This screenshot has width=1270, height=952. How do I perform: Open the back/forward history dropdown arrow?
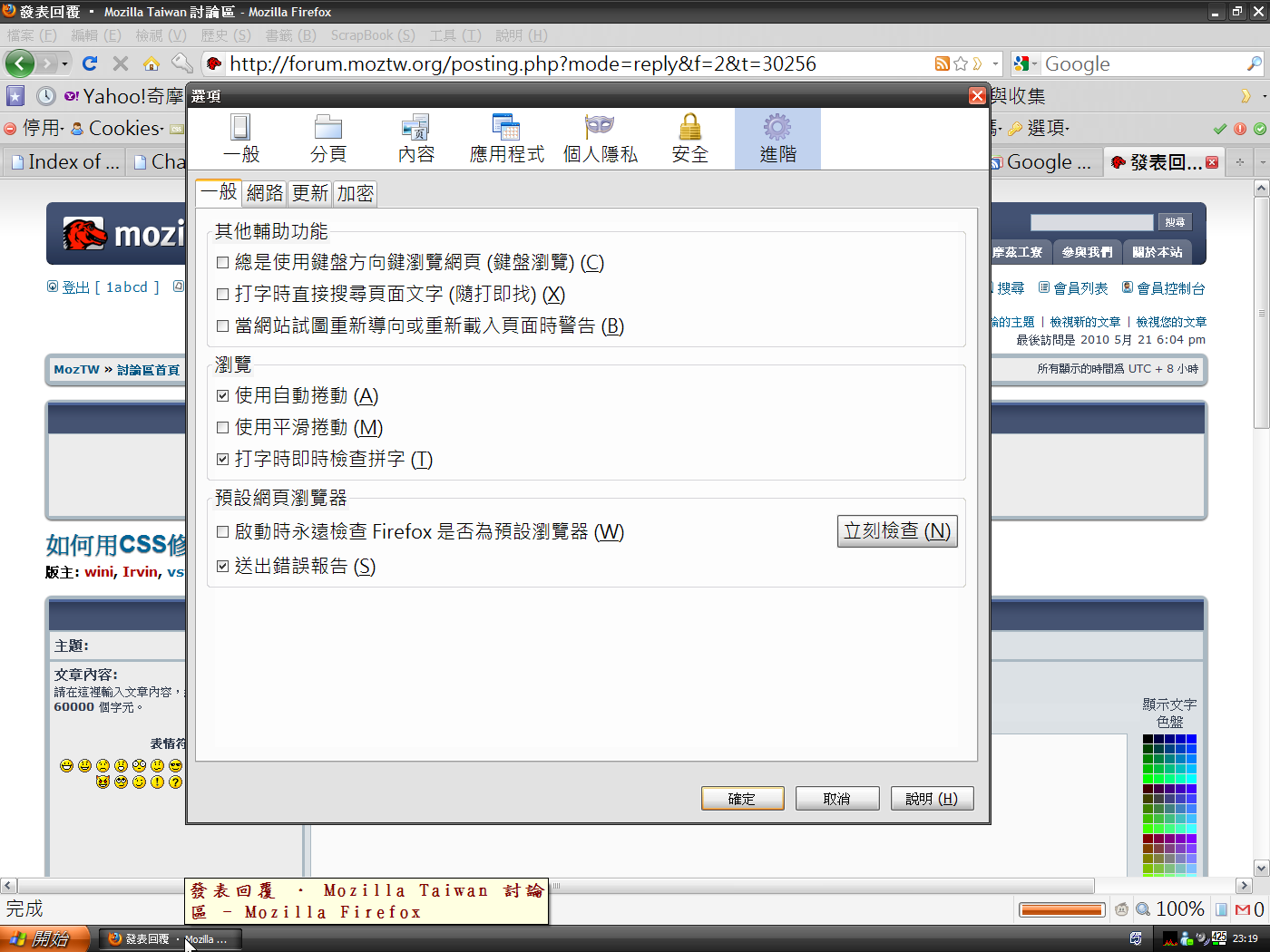click(x=64, y=63)
